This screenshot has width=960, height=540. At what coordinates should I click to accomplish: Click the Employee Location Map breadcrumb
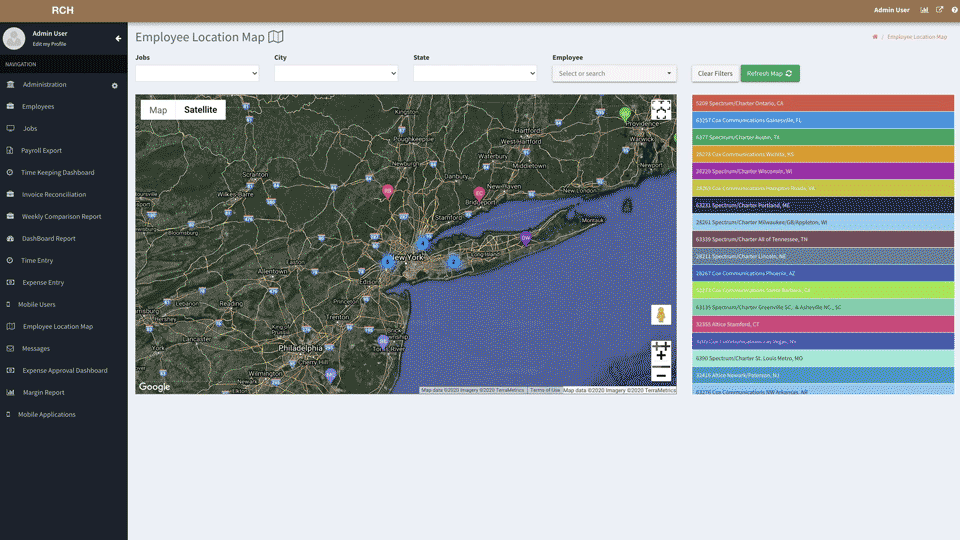(917, 37)
